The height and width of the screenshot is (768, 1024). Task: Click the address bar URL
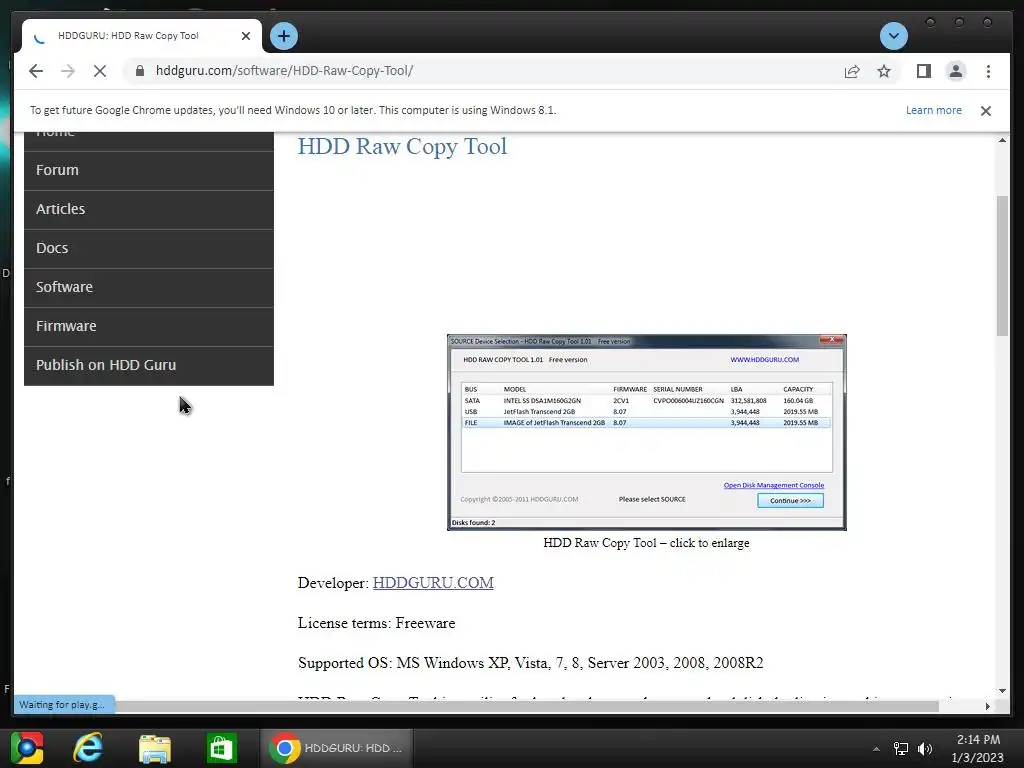pos(284,71)
